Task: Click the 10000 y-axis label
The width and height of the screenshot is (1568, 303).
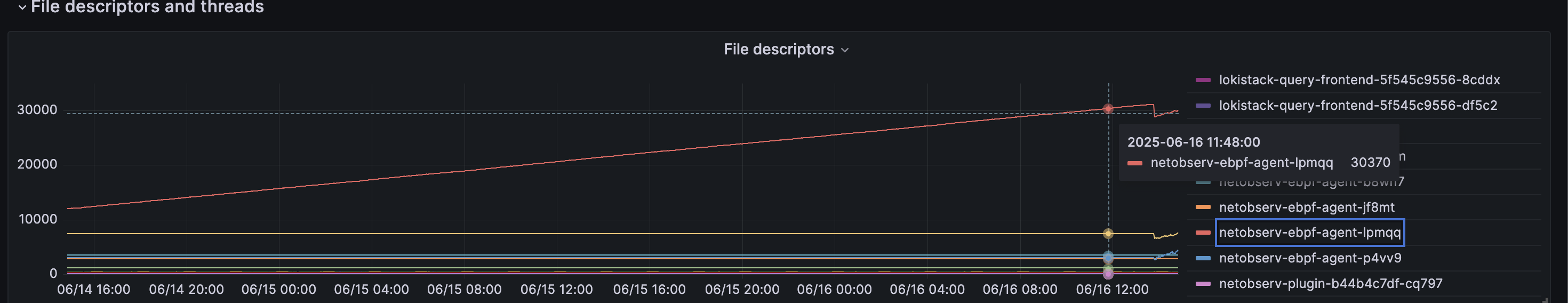Action: point(38,219)
